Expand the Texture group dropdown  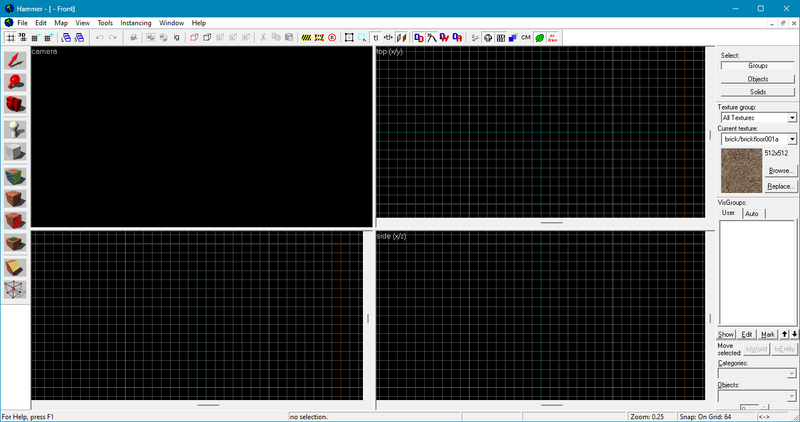(x=791, y=118)
